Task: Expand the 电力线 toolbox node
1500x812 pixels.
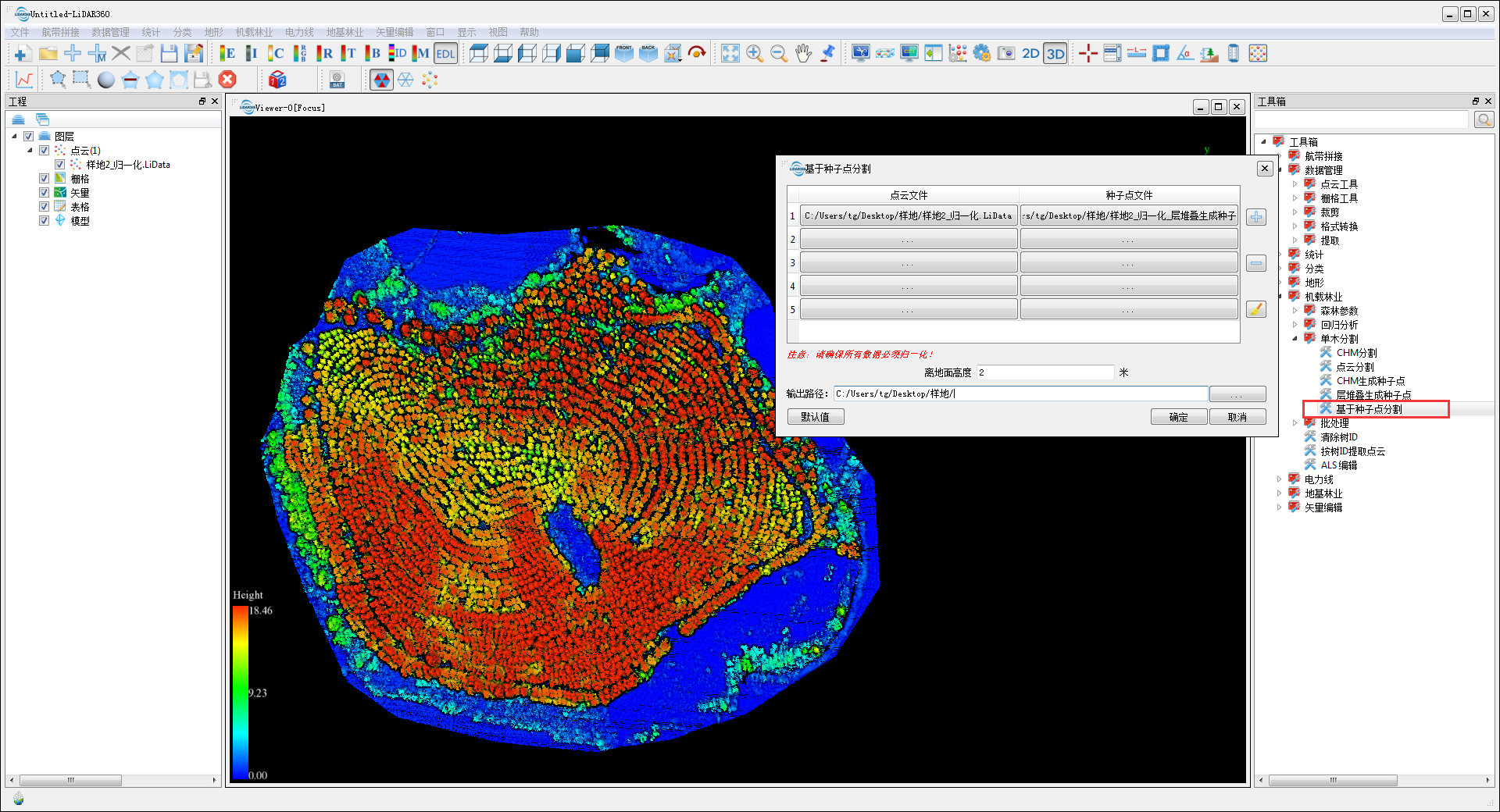Action: (x=1279, y=479)
